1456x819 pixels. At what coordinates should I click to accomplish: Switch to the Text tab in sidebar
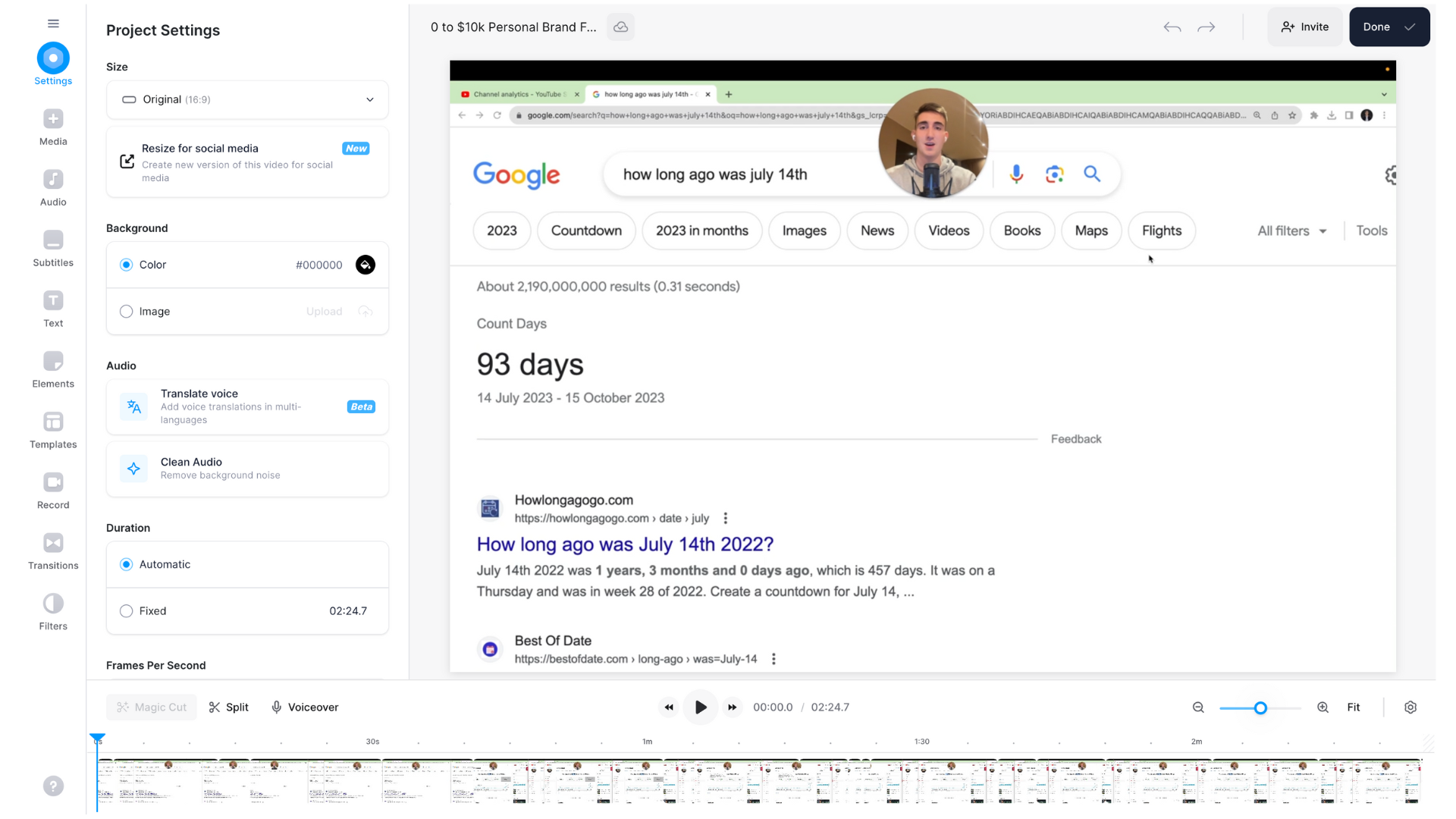[x=53, y=309]
